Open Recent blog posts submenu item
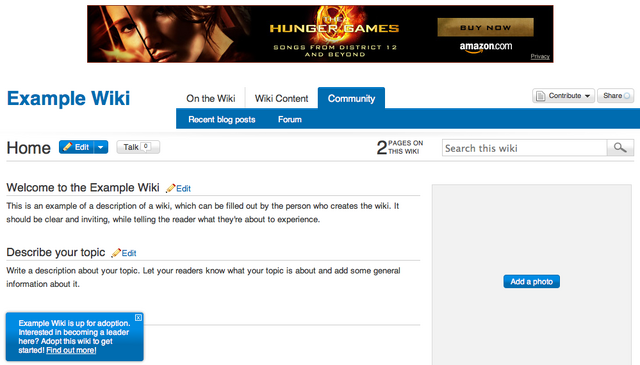Screen dimensions: 640x365 [222, 120]
